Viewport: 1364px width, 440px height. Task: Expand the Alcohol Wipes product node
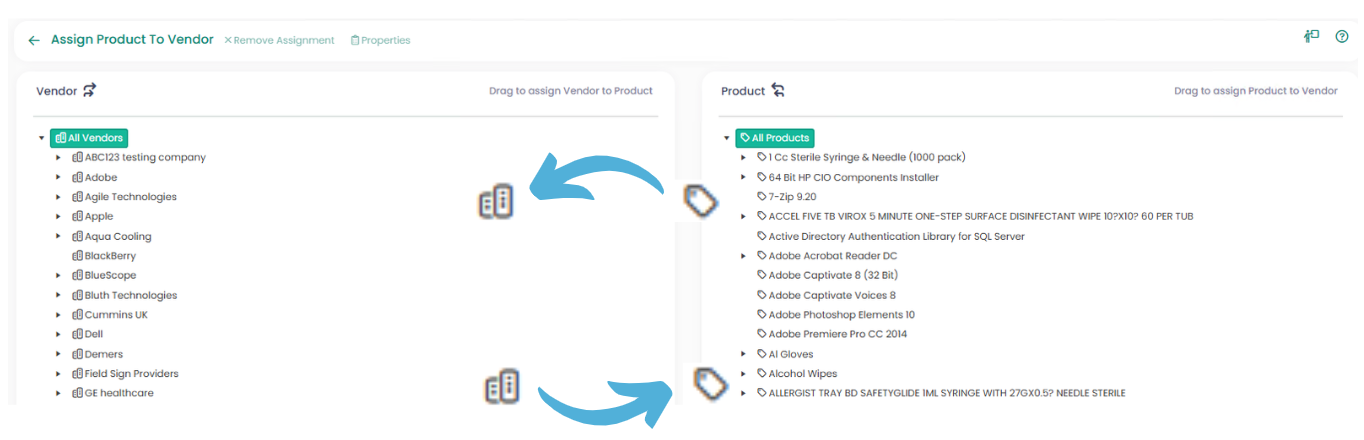[743, 374]
